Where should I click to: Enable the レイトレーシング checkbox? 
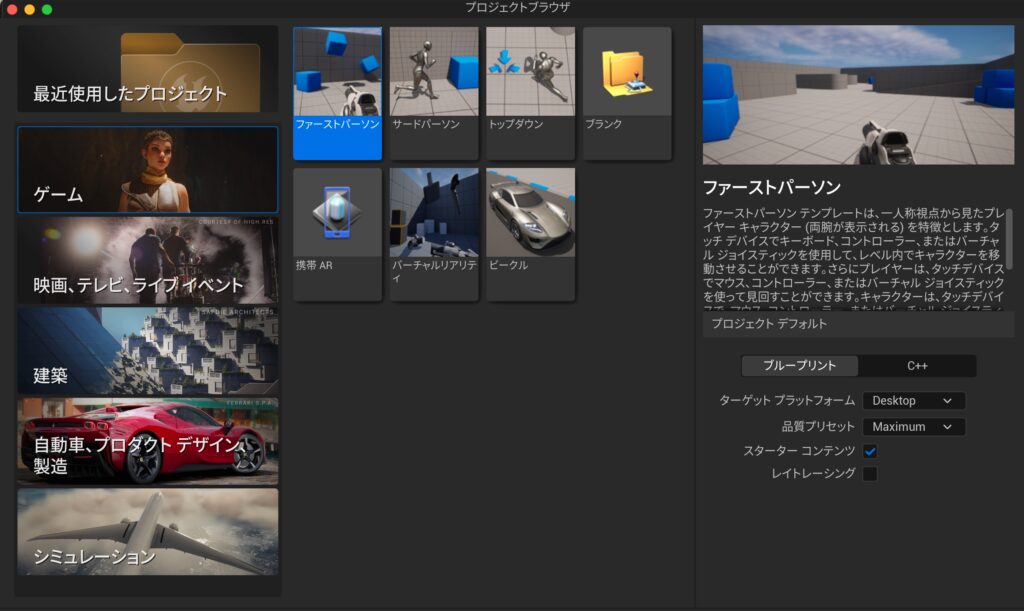coord(870,473)
